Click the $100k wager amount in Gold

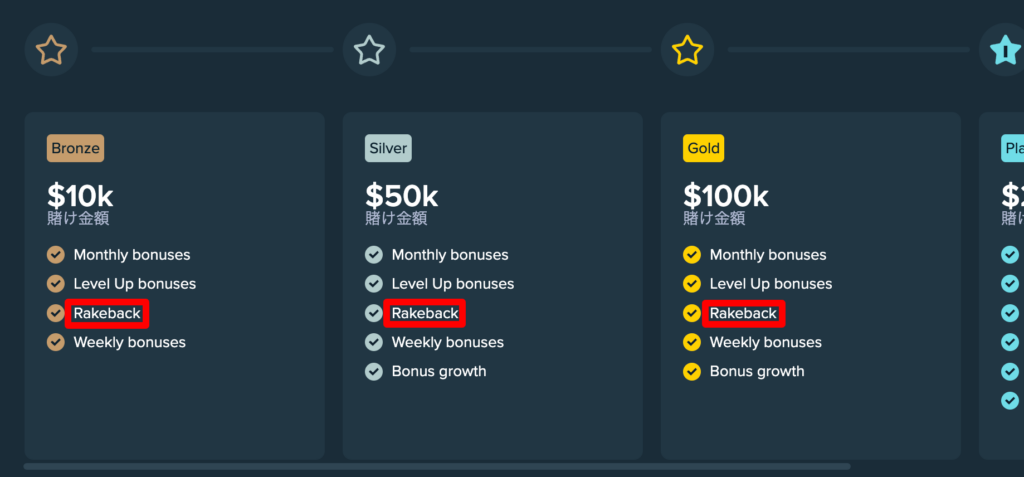(x=726, y=196)
